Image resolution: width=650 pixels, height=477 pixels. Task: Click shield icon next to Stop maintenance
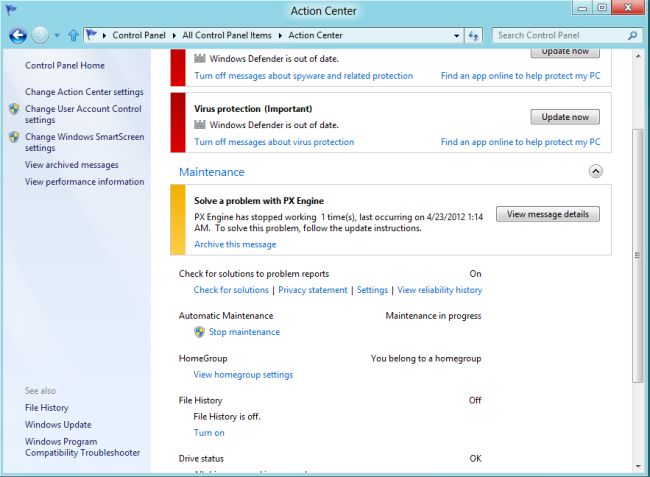(199, 332)
